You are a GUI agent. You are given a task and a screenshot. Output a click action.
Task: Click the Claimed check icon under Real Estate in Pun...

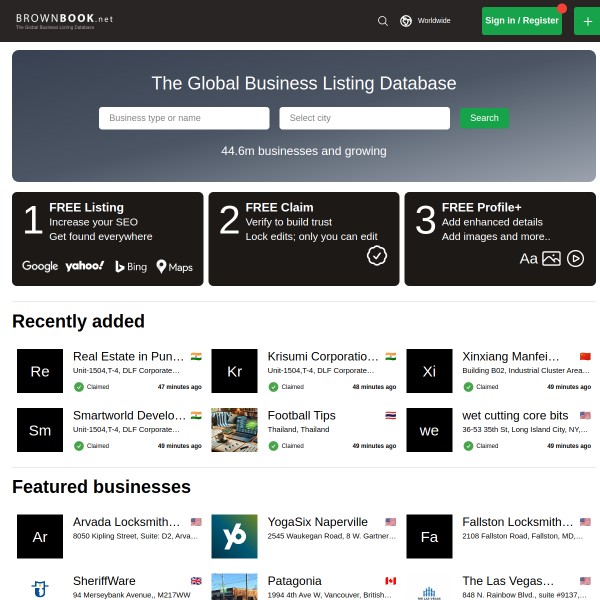[79, 387]
